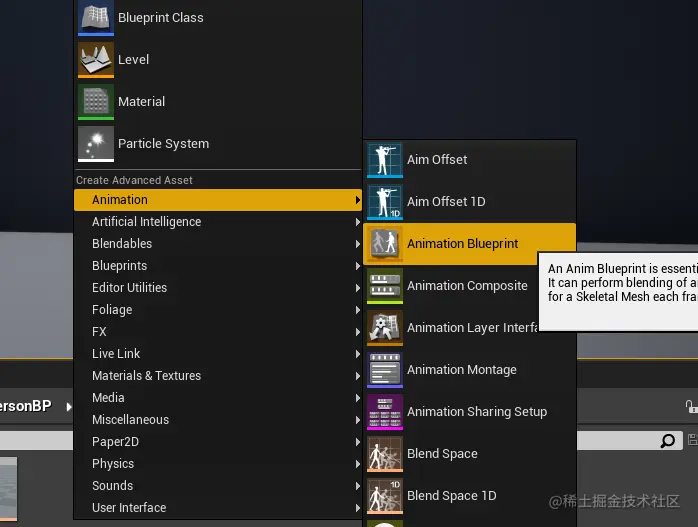Expand arrow next to Blendables
The width and height of the screenshot is (698, 527).
tap(357, 244)
